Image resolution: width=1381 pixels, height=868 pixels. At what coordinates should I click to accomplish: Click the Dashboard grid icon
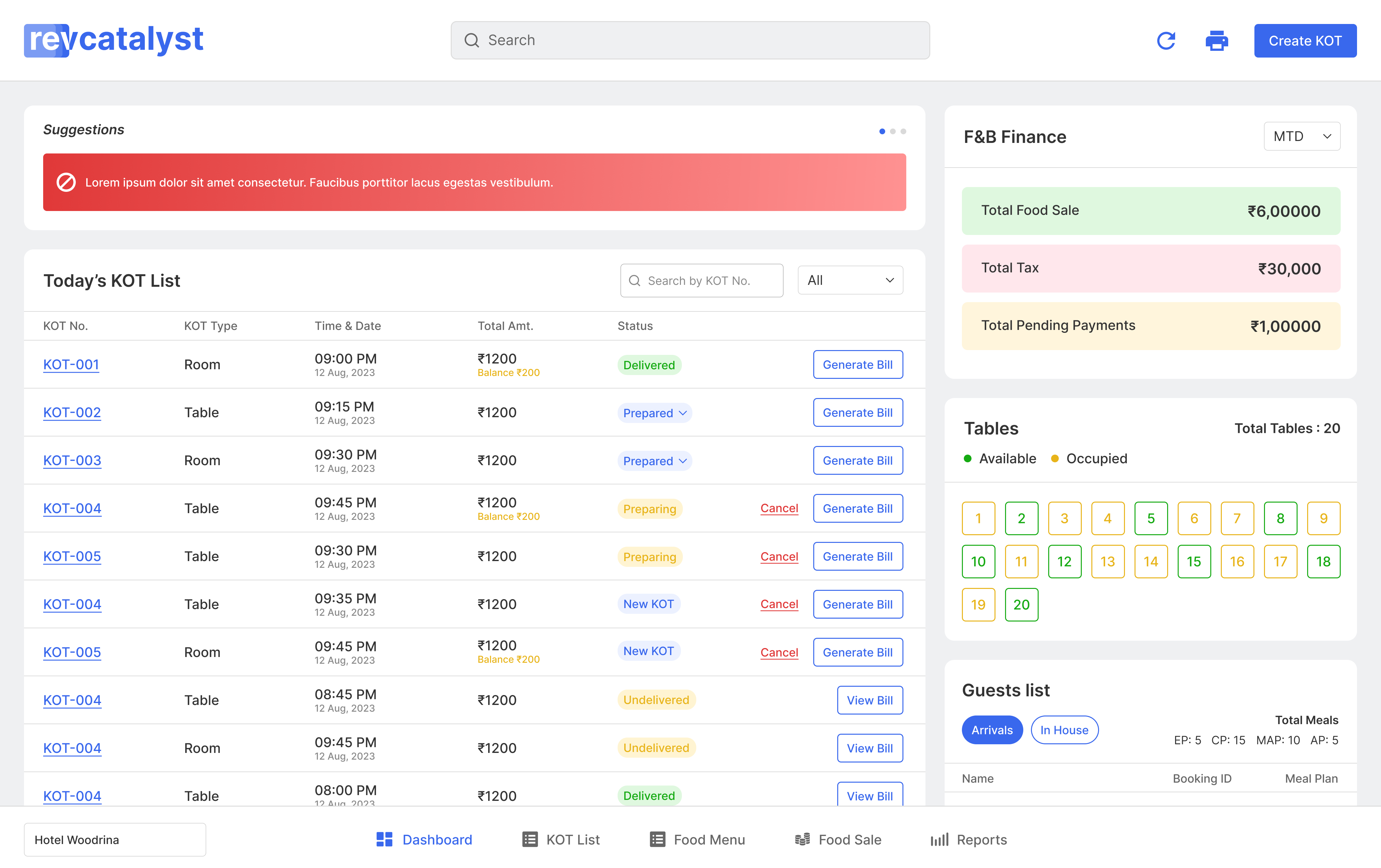click(384, 839)
